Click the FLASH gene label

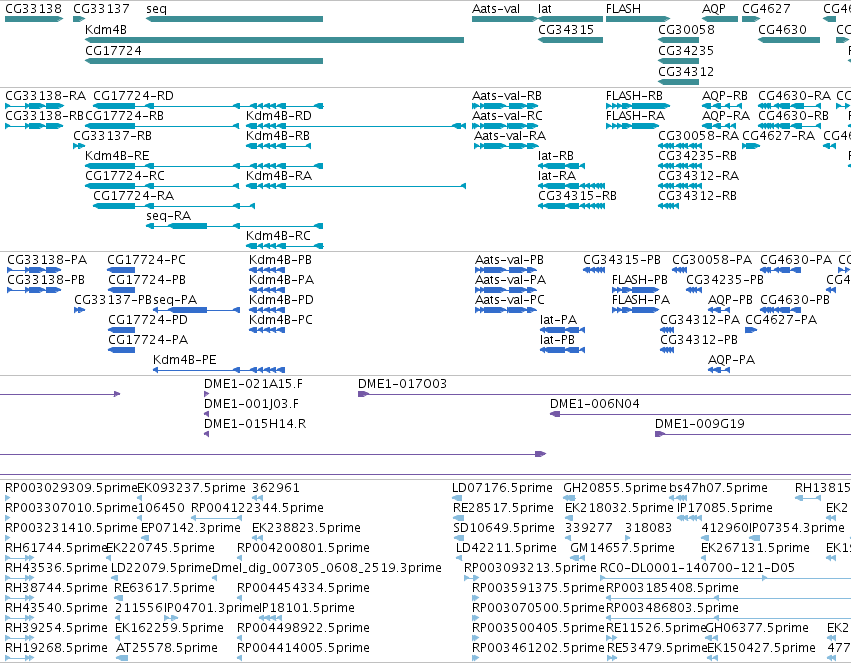click(623, 9)
